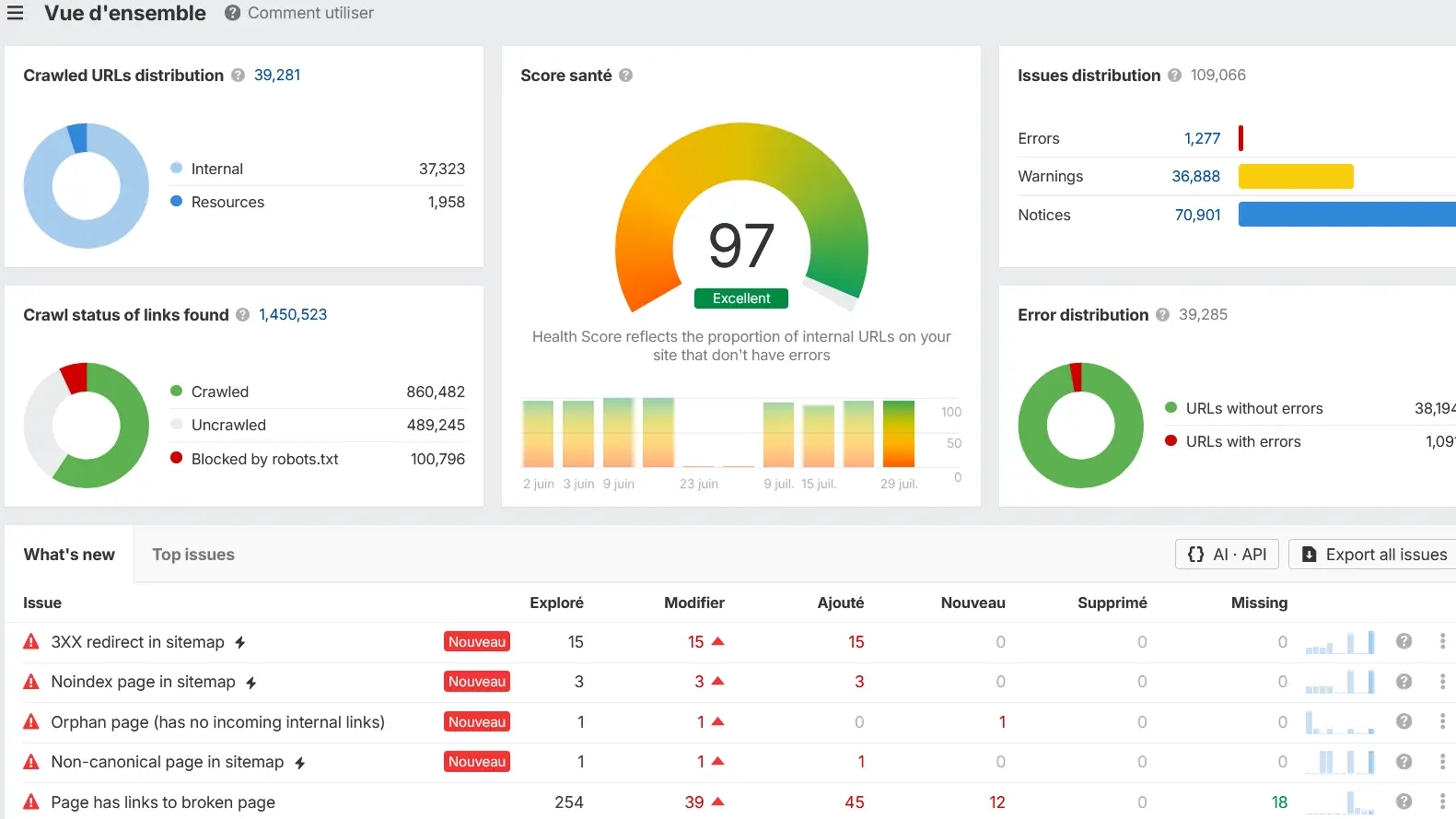
Task: Click help icon beside Issues distribution
Action: click(1174, 76)
